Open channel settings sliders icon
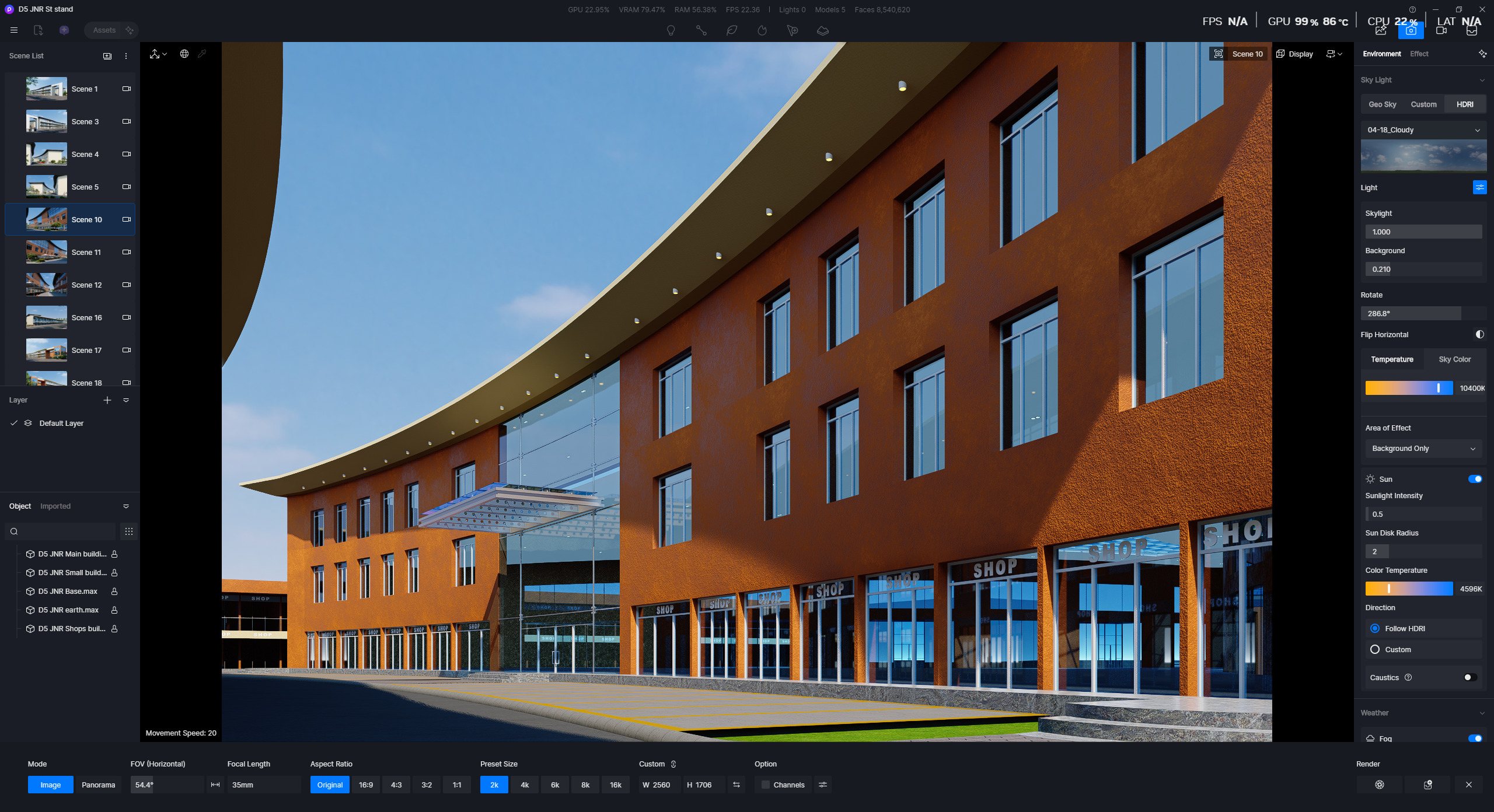This screenshot has width=1494, height=812. coord(823,785)
